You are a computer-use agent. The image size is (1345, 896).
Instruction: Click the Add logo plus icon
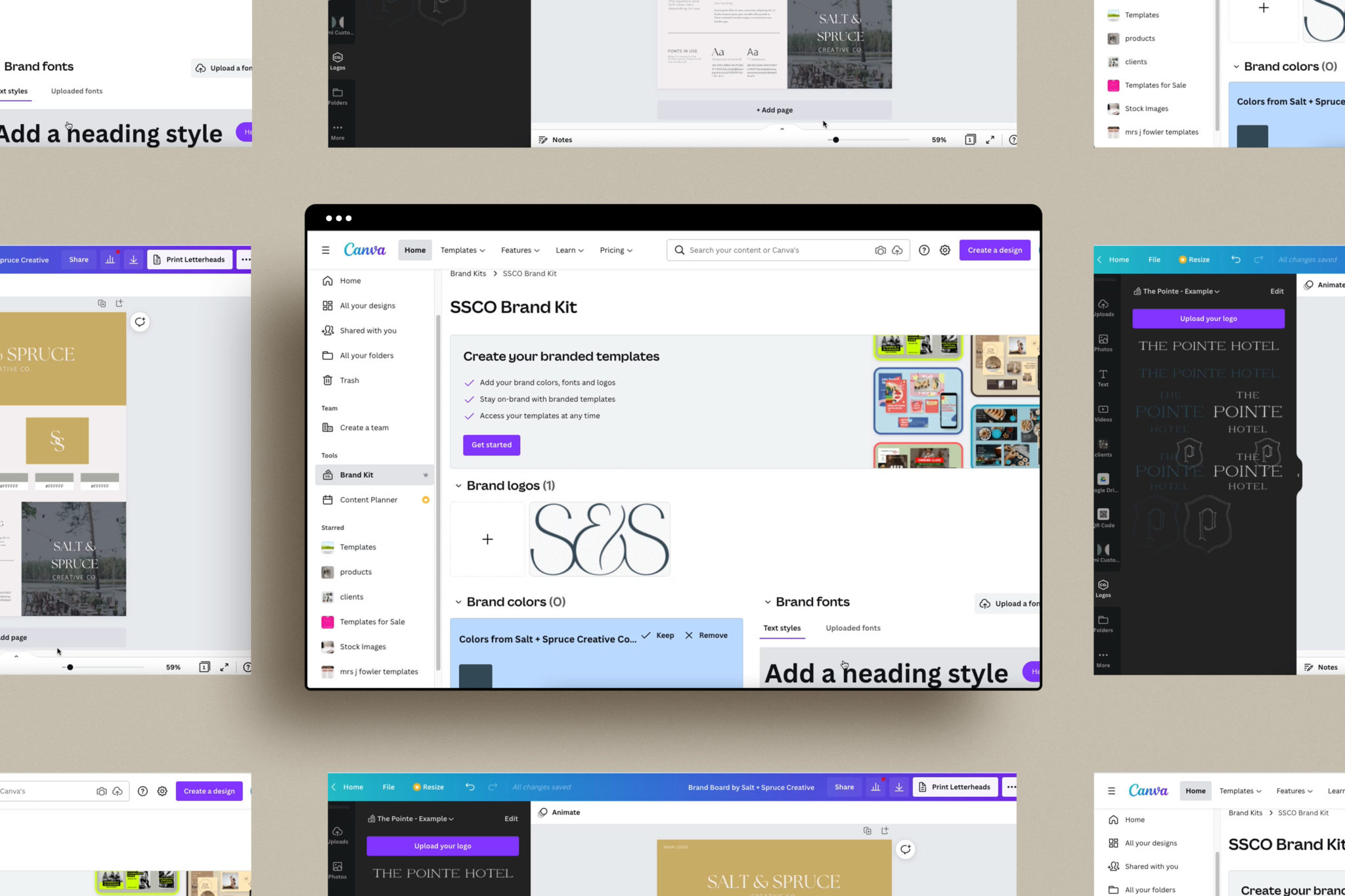pos(488,539)
